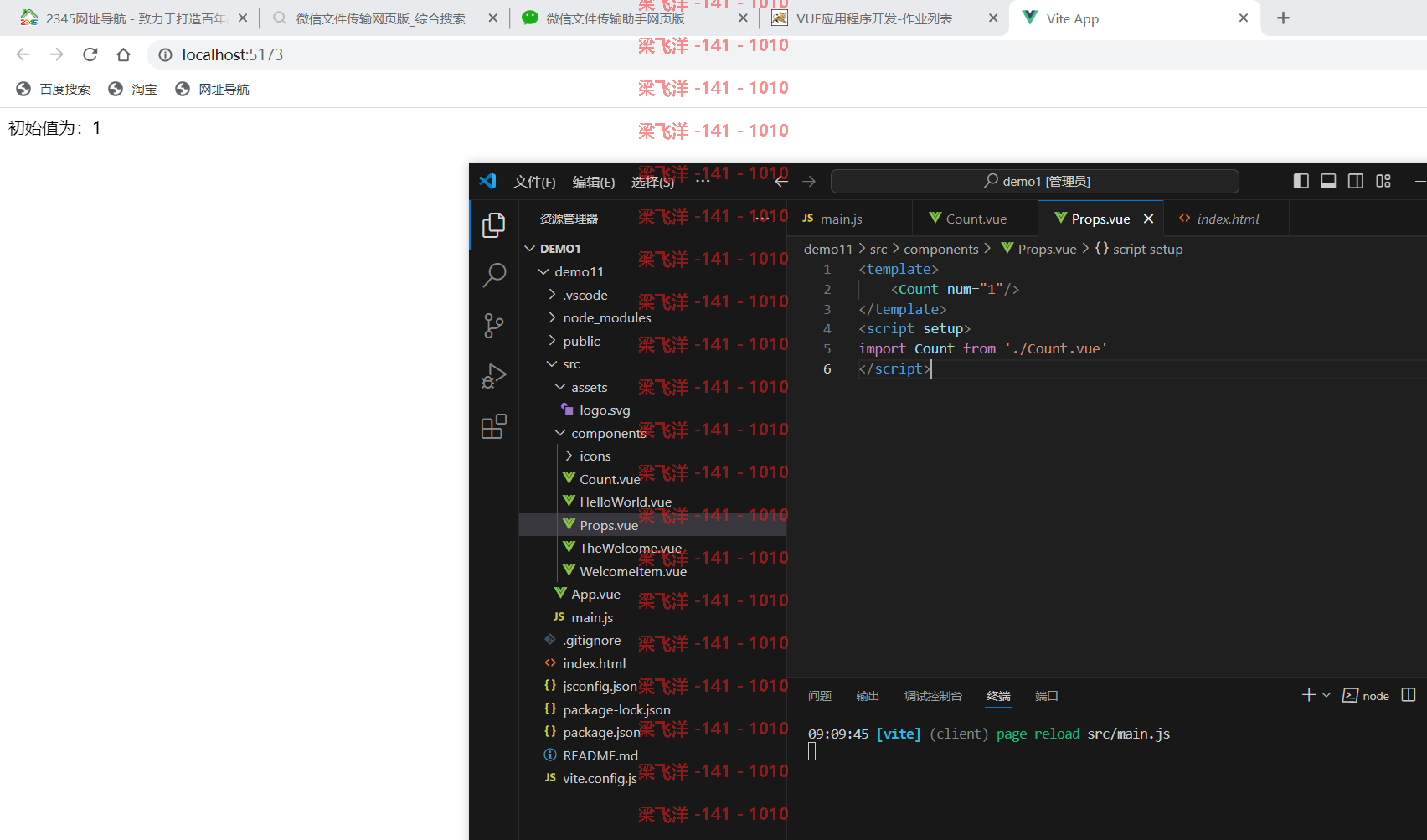Viewport: 1427px width, 840px height.
Task: Add a new terminal with plus icon
Action: [1309, 695]
